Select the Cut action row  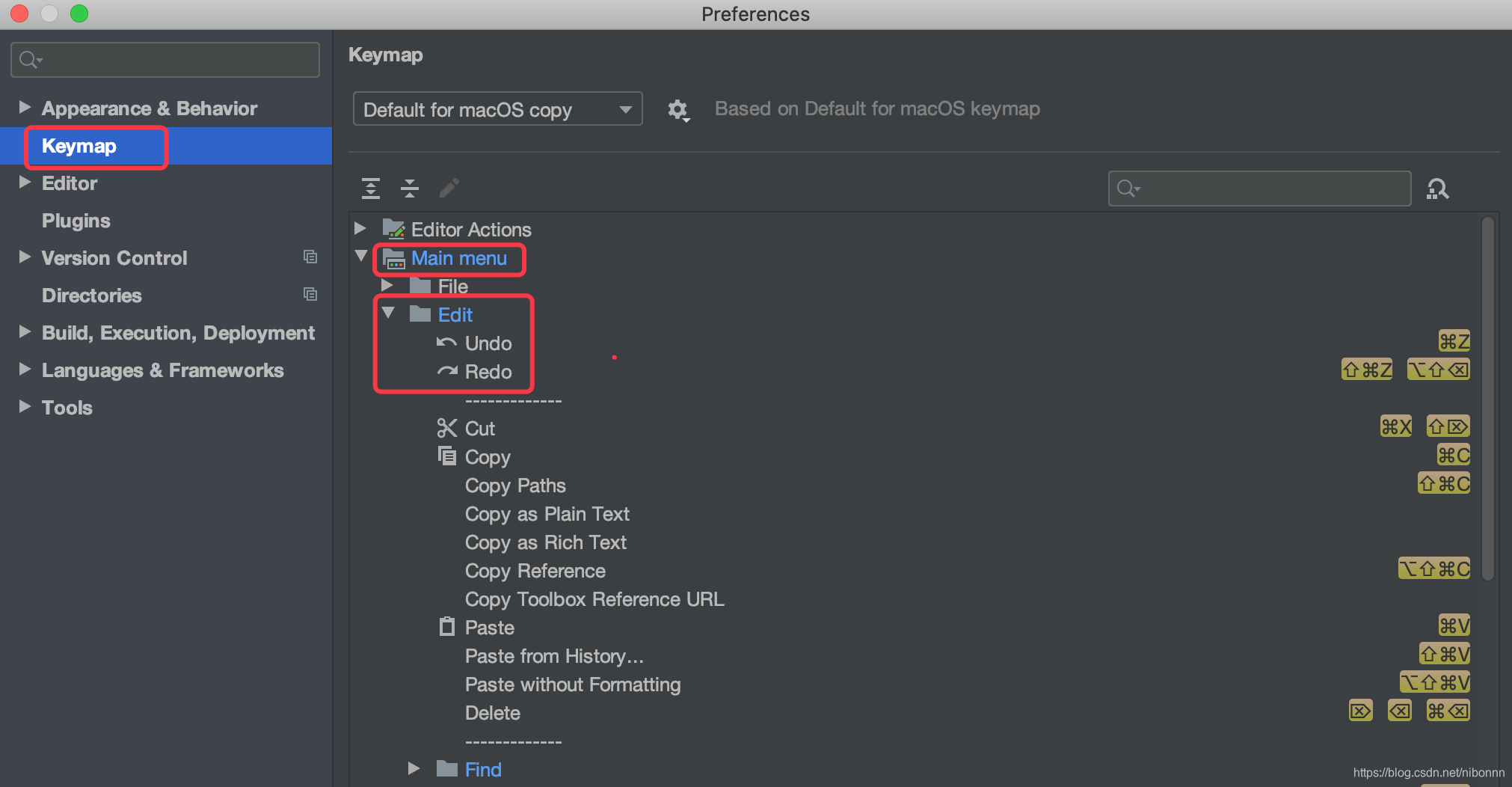coord(915,429)
